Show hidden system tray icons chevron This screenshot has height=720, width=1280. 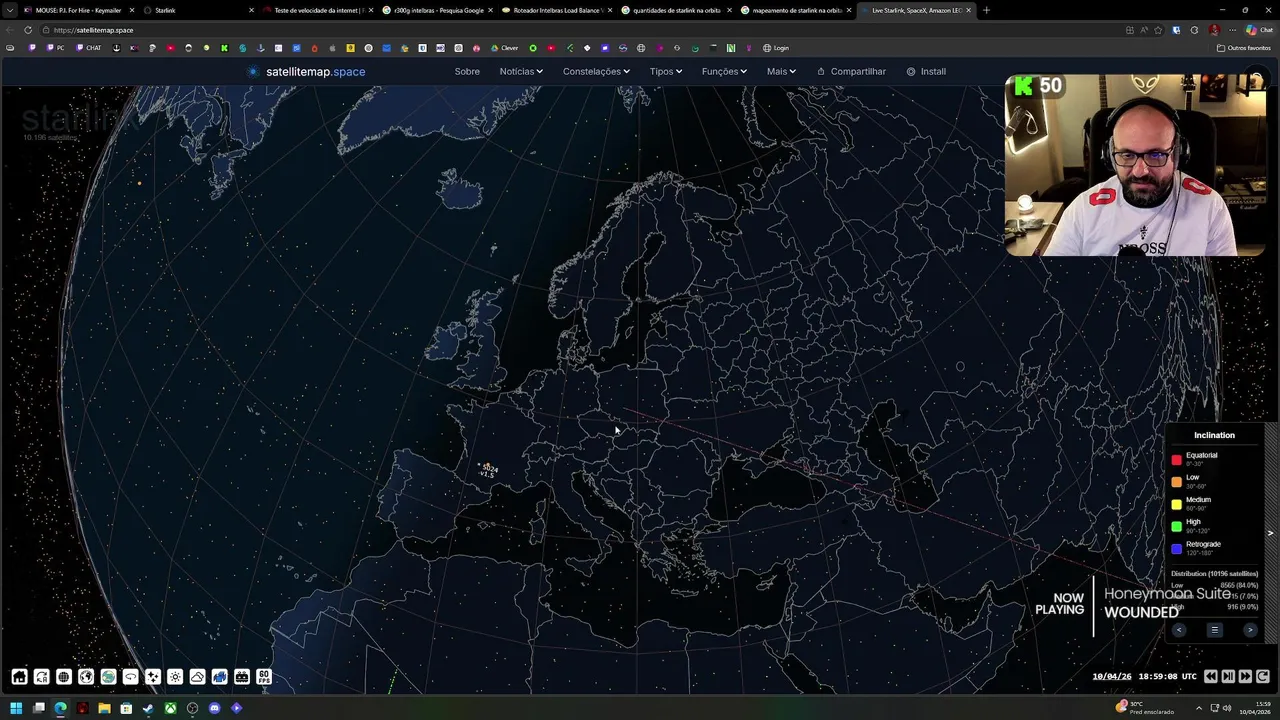1199,708
